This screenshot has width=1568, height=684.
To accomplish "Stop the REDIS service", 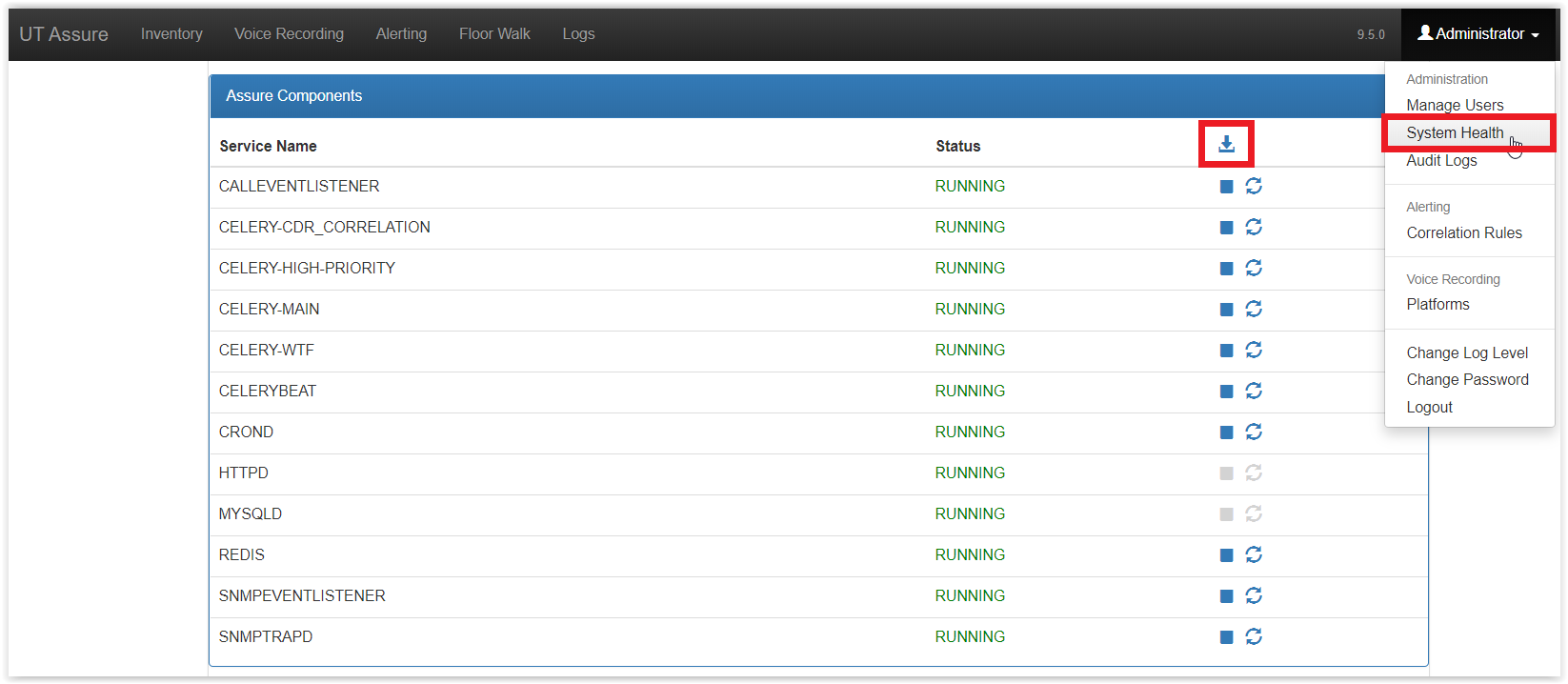I will [1227, 555].
